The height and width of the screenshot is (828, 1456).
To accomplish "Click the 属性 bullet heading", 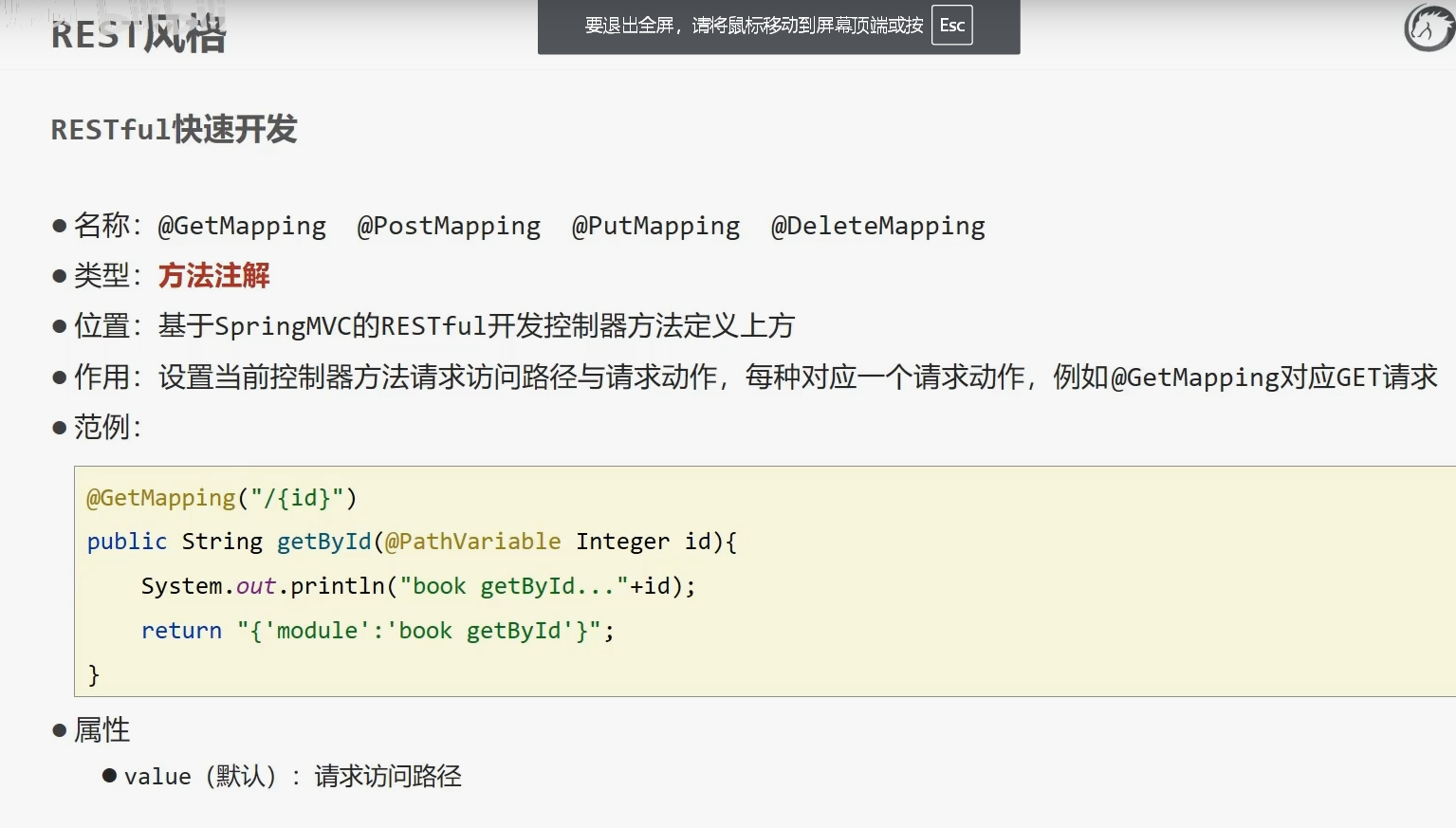I will click(x=101, y=730).
